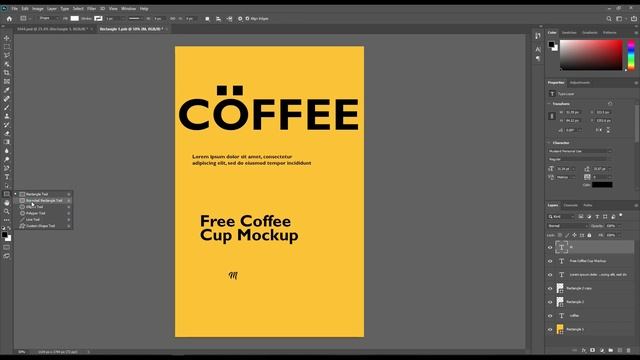Open the layer Kind filter dropdown
The image size is (640, 360).
(561, 216)
